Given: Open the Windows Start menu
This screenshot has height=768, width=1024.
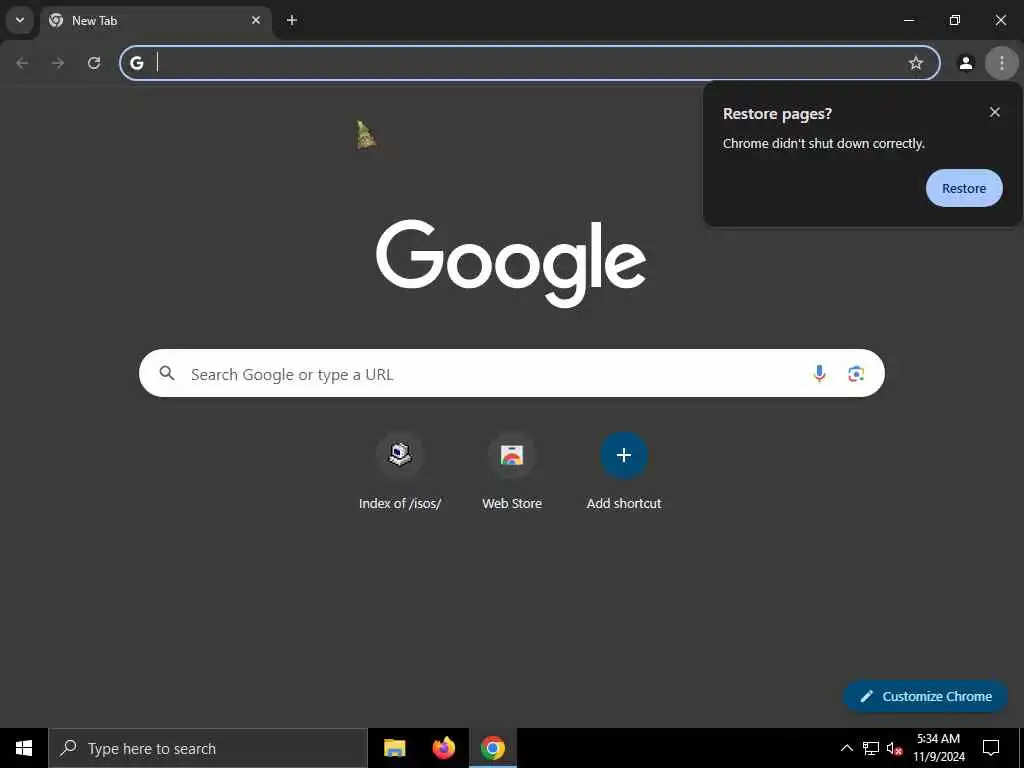Looking at the screenshot, I should [24, 748].
